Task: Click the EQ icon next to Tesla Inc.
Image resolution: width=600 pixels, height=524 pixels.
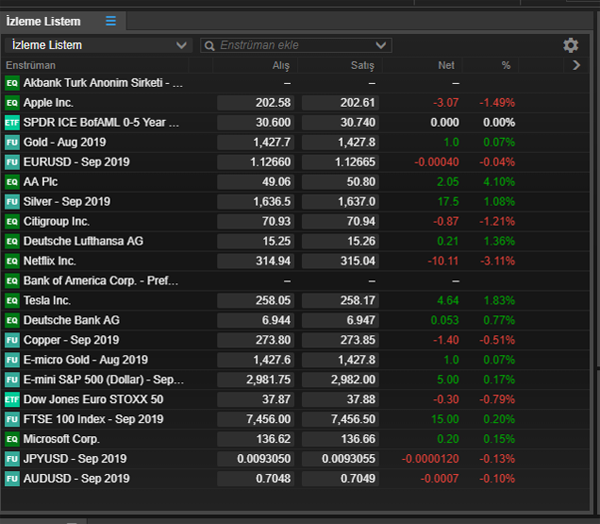Action: click(12, 300)
